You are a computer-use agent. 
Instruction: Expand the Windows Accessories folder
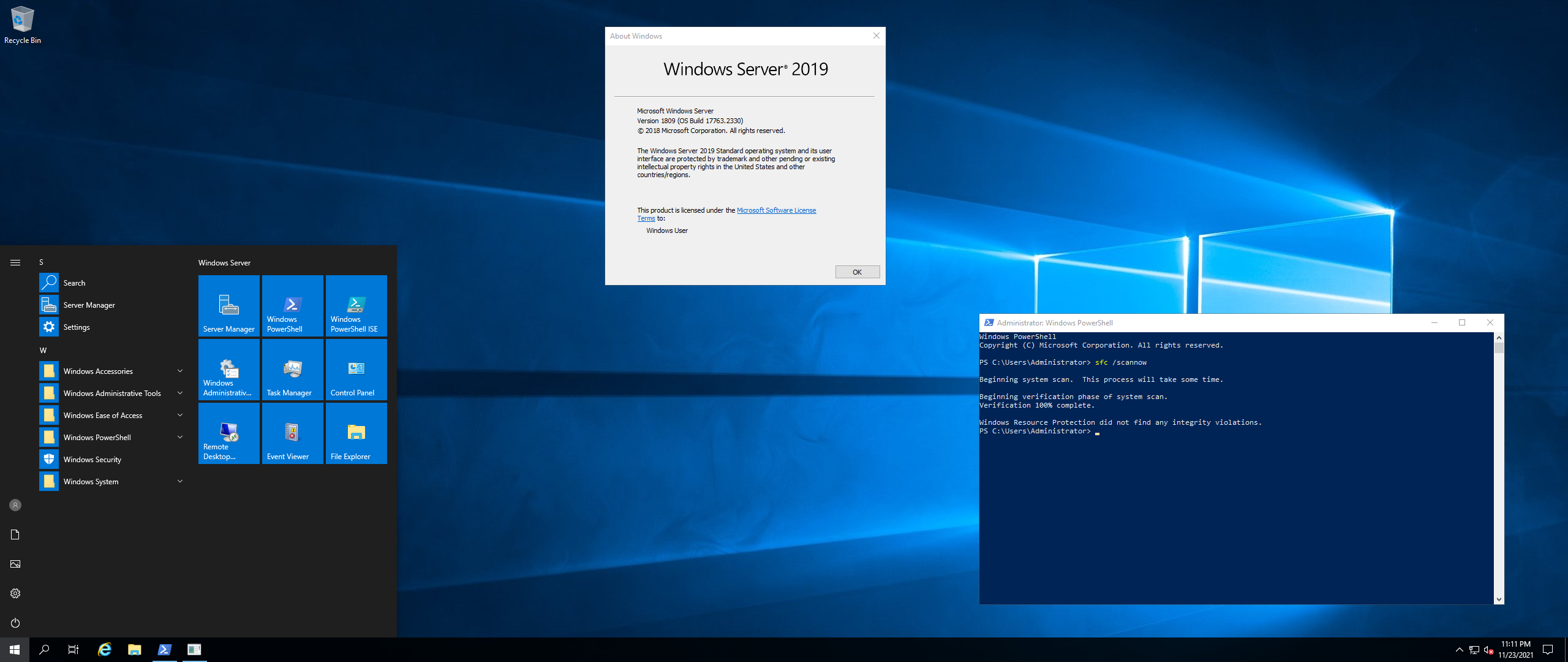113,371
